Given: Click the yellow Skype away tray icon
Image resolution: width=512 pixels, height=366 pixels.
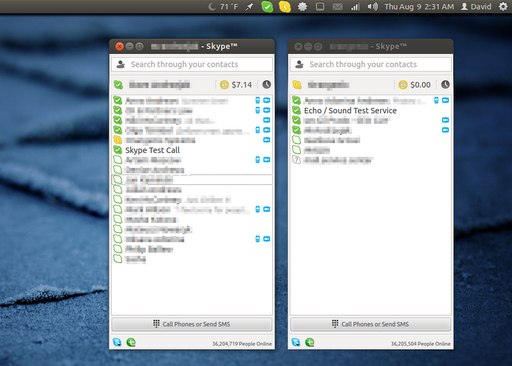Looking at the screenshot, I should click(284, 7).
